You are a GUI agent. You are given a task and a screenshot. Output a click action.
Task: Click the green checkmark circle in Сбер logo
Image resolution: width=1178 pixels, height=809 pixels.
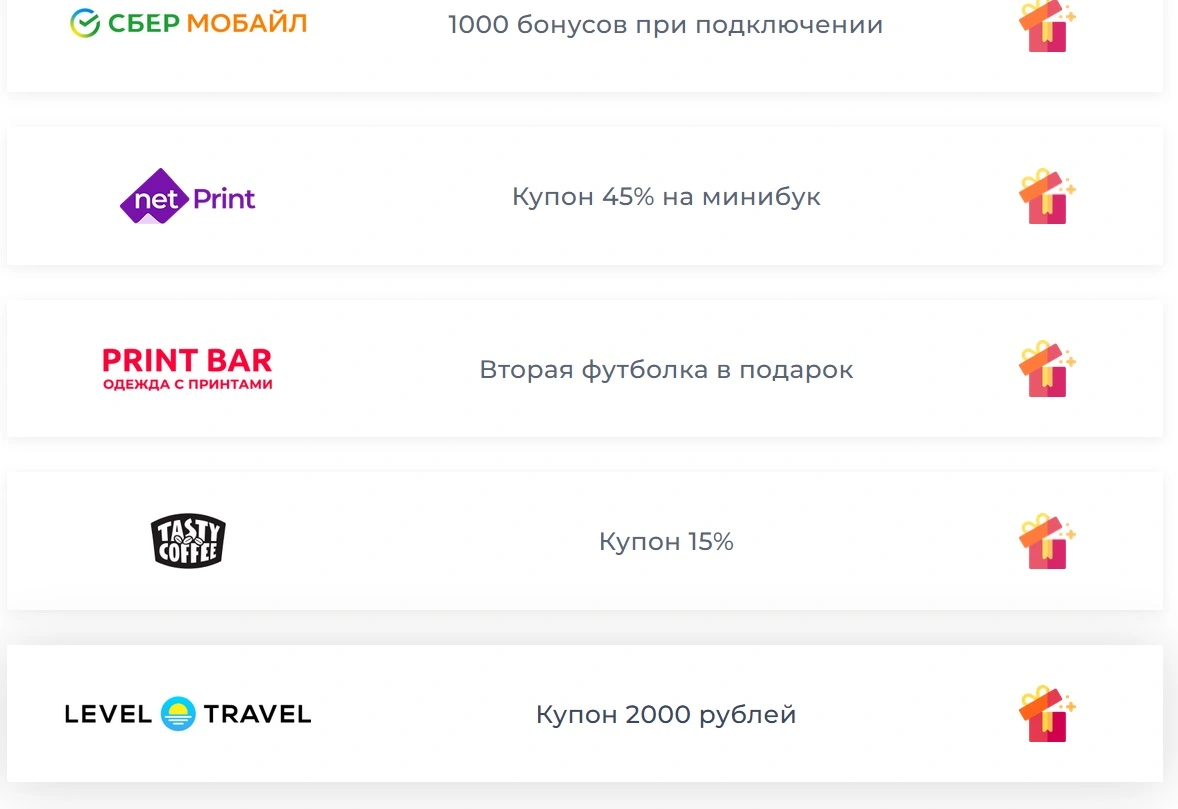click(85, 23)
